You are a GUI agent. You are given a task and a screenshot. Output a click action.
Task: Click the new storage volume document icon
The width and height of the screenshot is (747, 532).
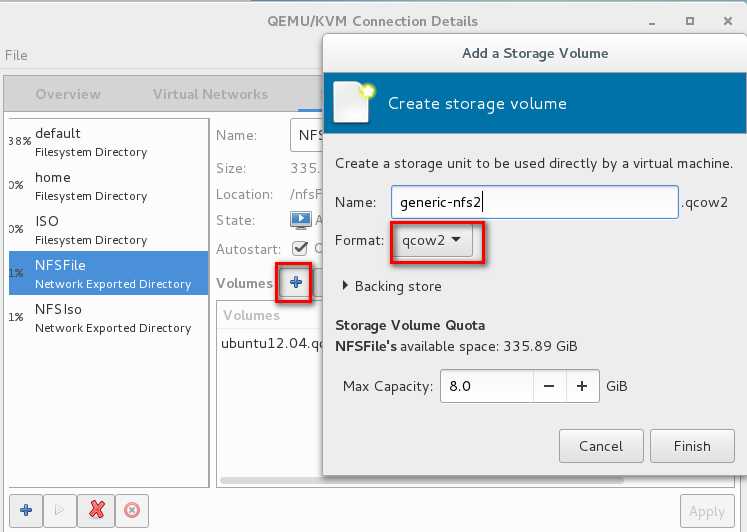coord(353,102)
